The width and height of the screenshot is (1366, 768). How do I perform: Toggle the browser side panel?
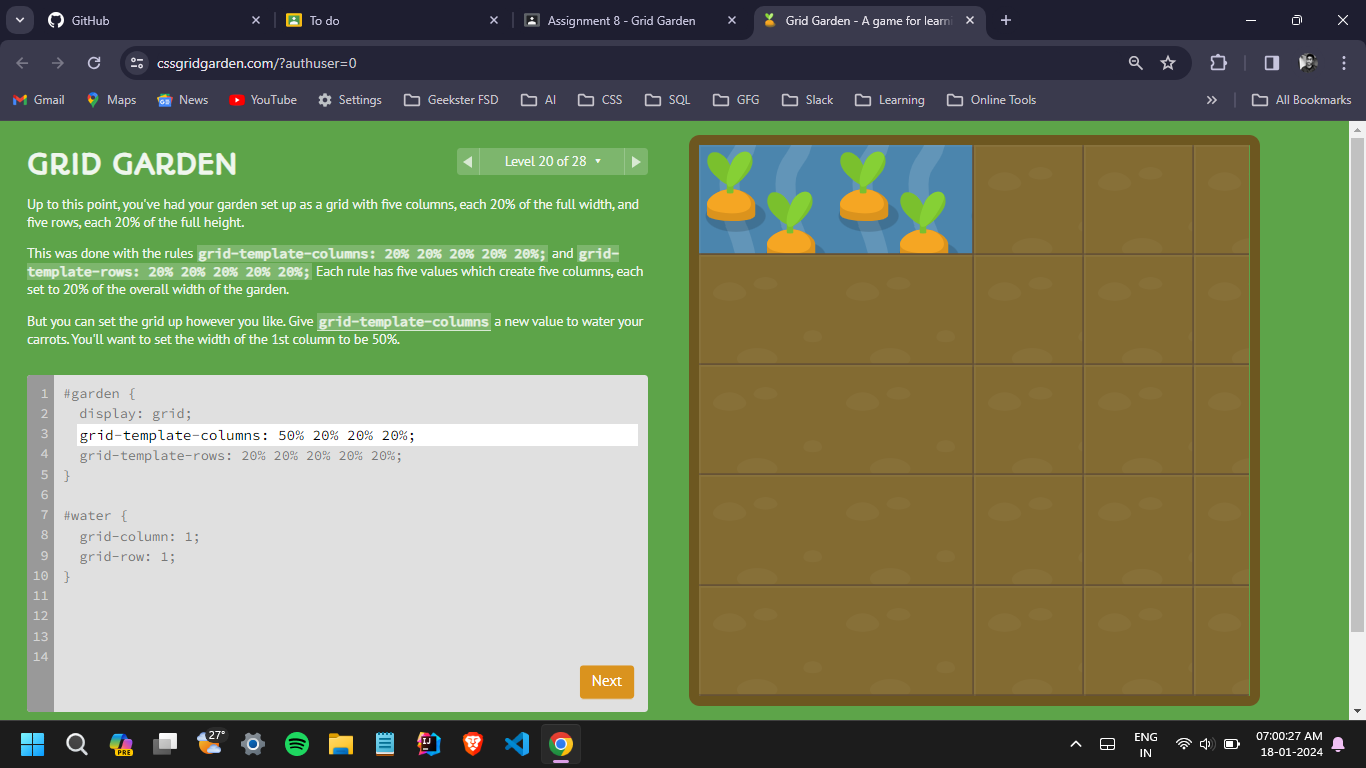click(x=1271, y=63)
